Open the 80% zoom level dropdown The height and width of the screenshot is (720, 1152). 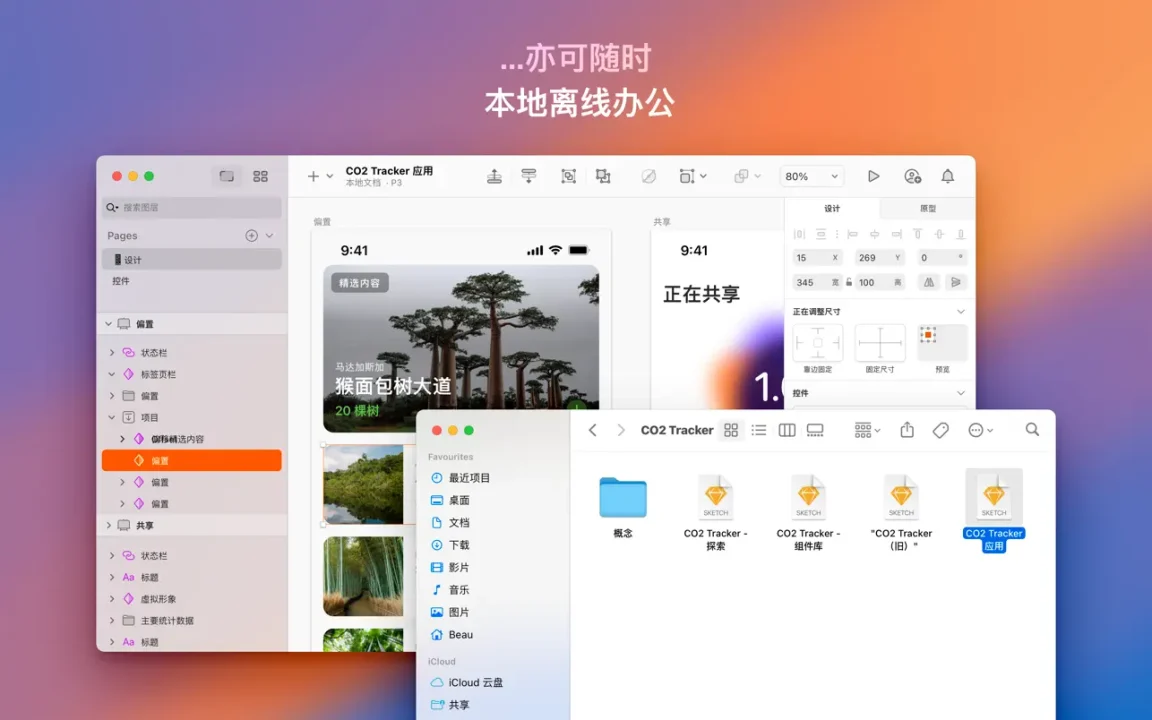pos(811,176)
